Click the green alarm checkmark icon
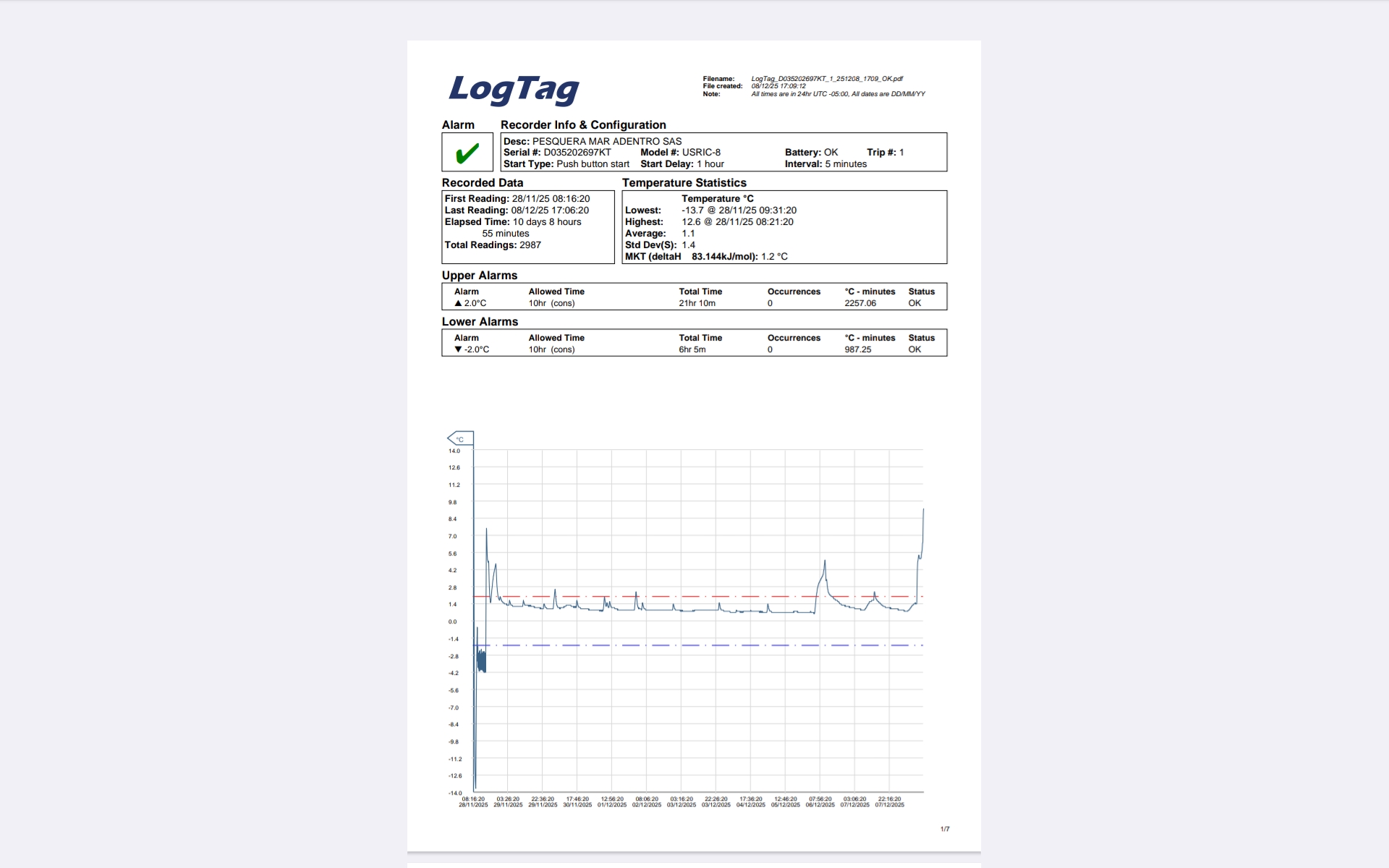The width and height of the screenshot is (1389, 868). 467,153
